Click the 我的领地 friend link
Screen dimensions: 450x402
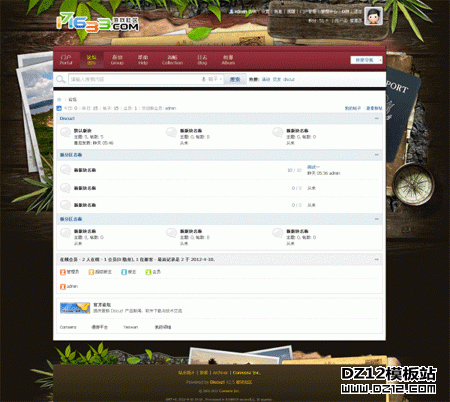[163, 327]
